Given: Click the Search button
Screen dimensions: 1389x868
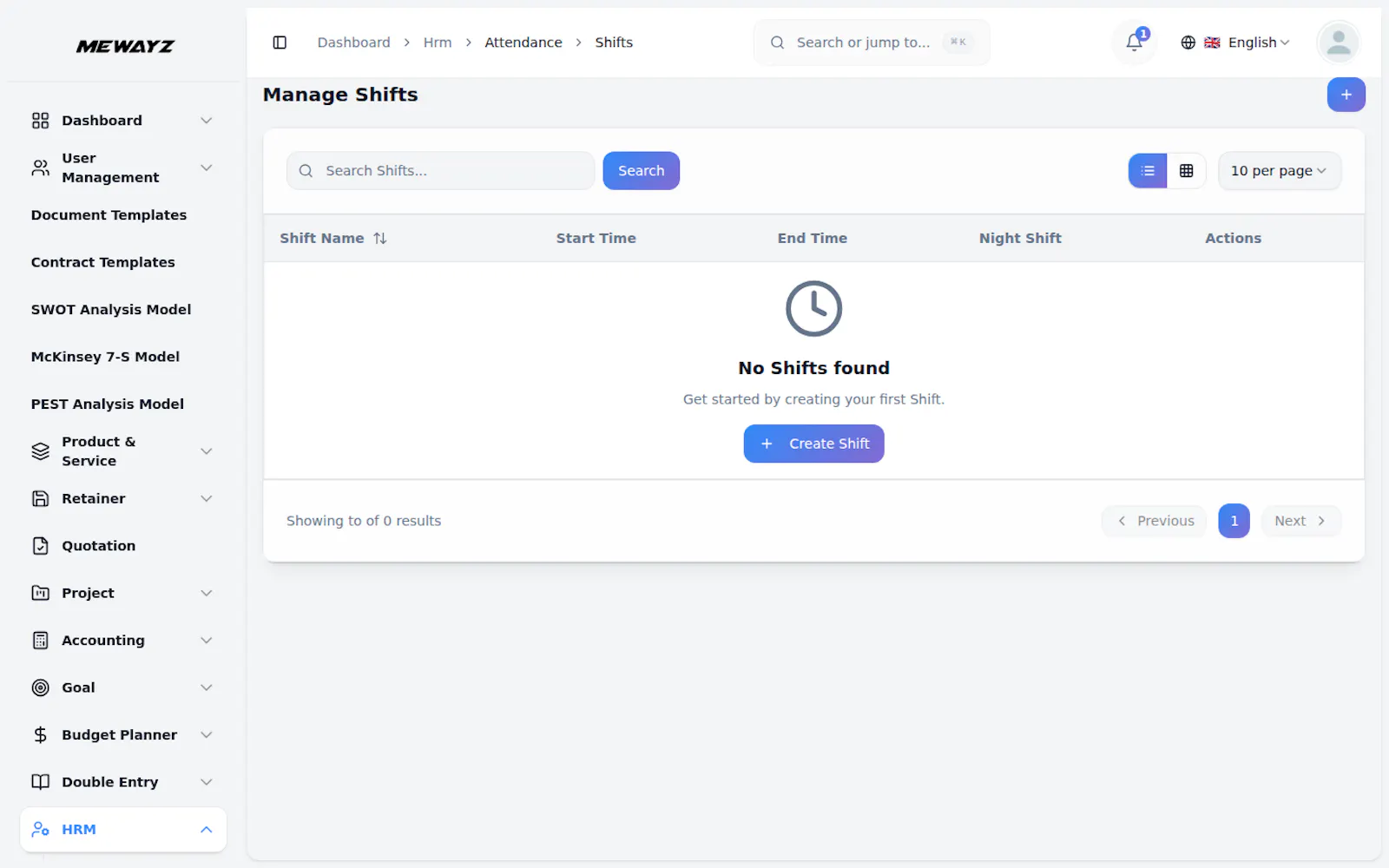Looking at the screenshot, I should 641,171.
